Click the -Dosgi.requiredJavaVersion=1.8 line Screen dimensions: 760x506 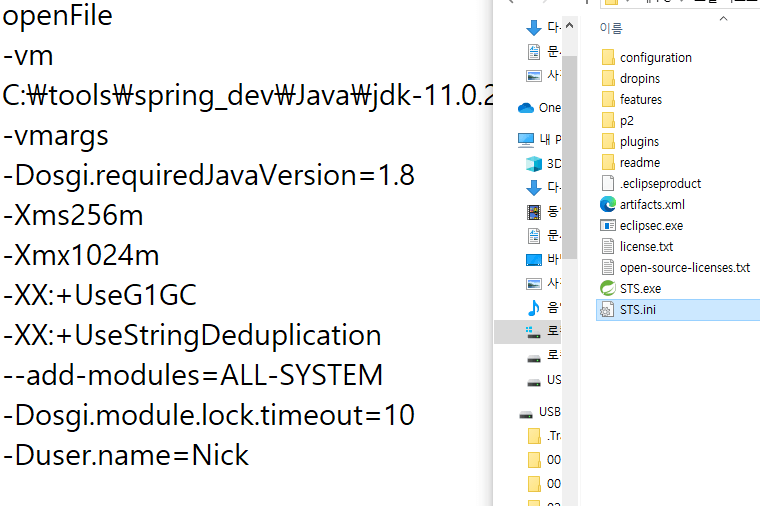coord(209,175)
